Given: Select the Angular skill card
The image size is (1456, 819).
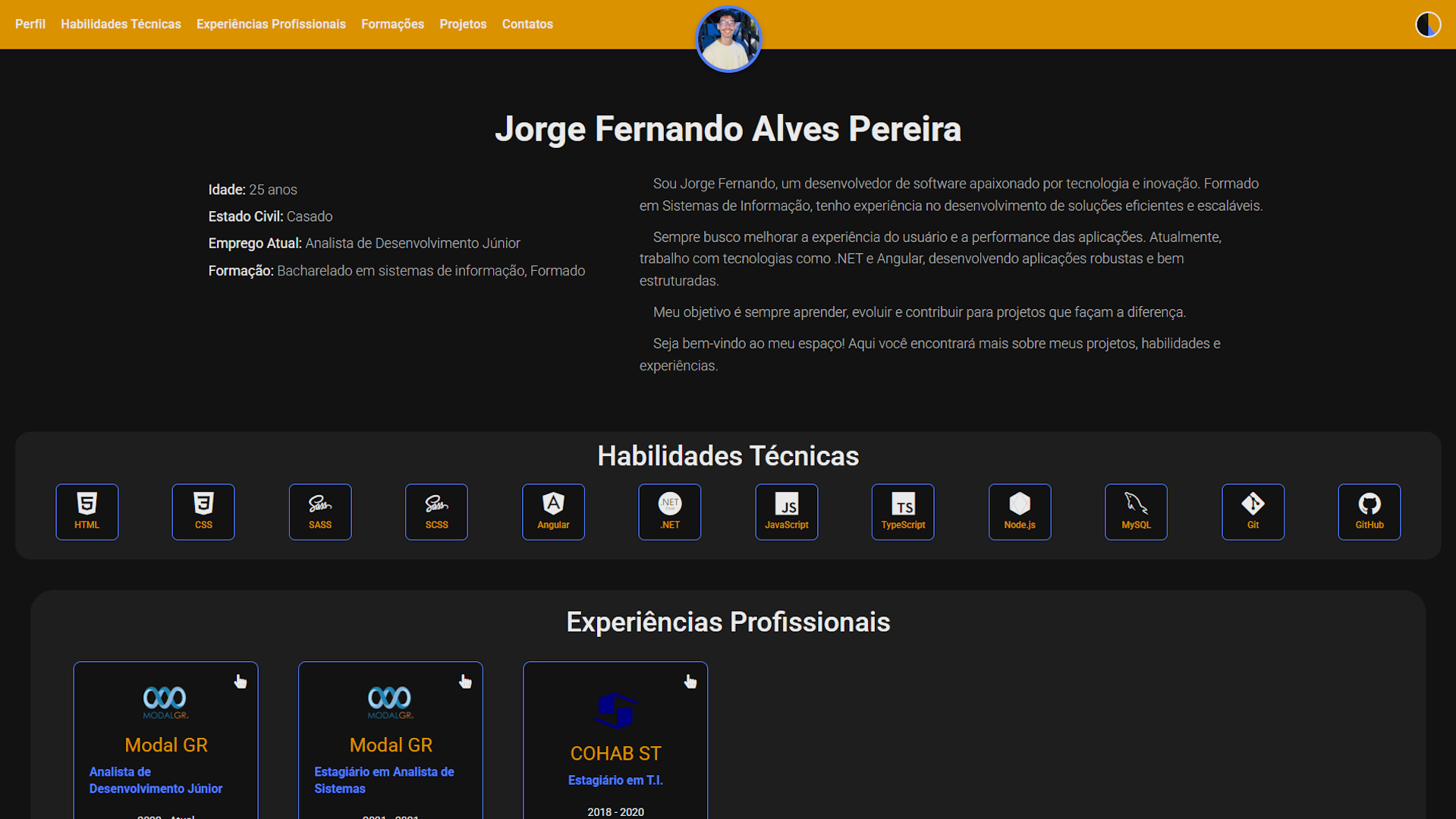Looking at the screenshot, I should click(553, 512).
